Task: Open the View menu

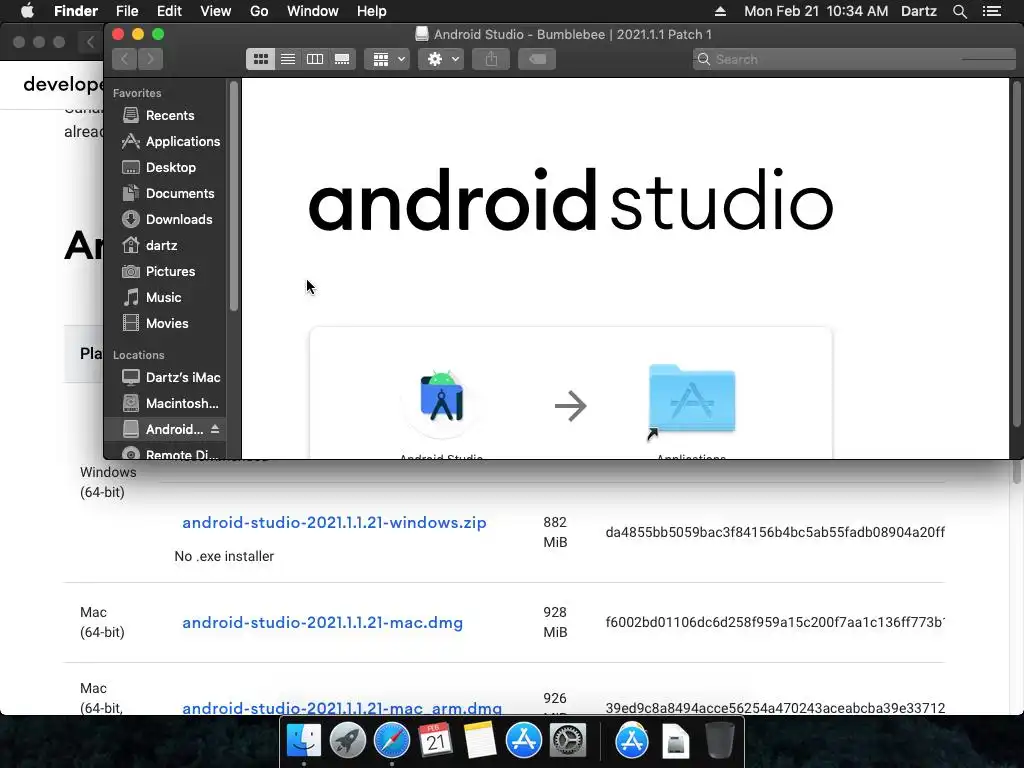Action: click(x=216, y=11)
